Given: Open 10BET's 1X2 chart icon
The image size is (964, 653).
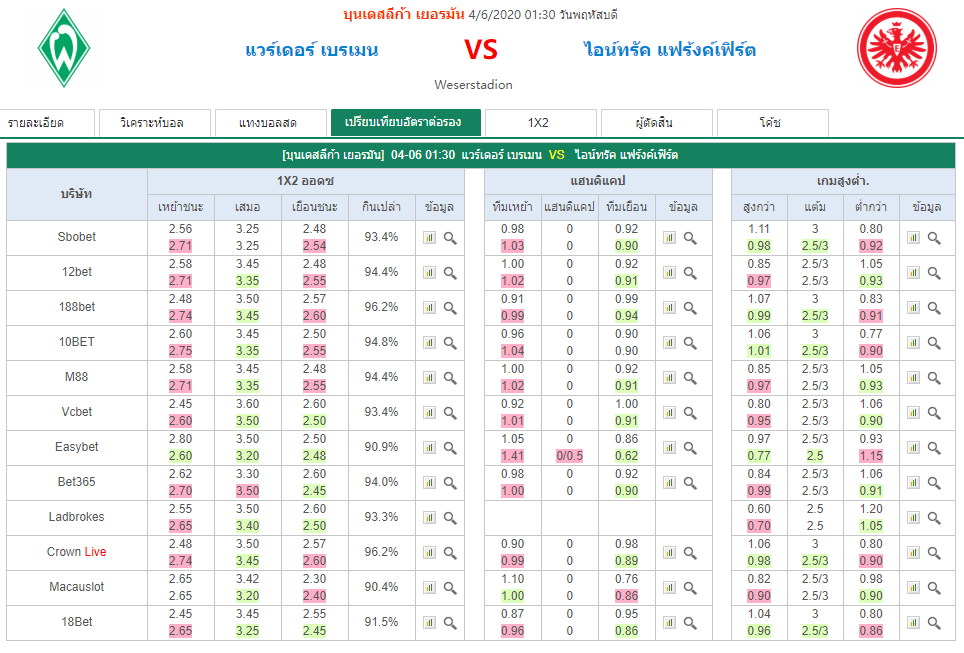Looking at the screenshot, I should coord(429,342).
